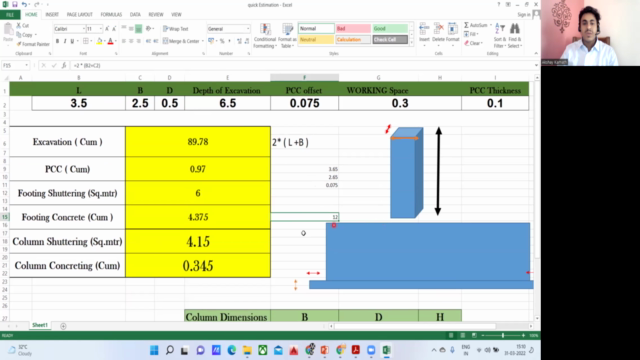Click the AutoSum sigma button
The image size is (640, 360).
[x=477, y=25]
